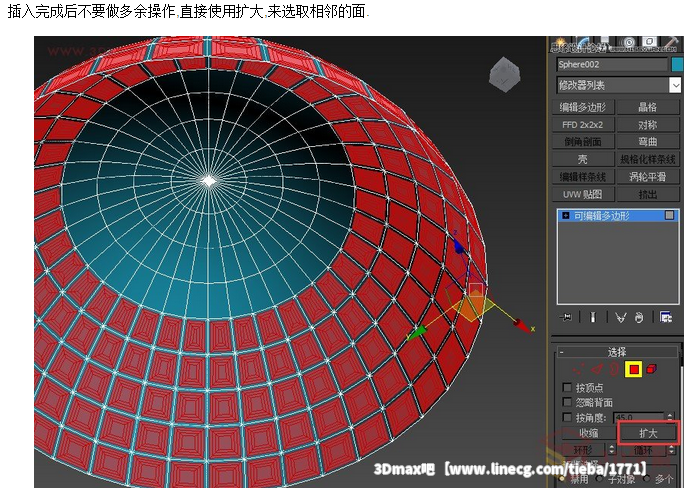Click the 编辑多边形 modifier button

583,107
